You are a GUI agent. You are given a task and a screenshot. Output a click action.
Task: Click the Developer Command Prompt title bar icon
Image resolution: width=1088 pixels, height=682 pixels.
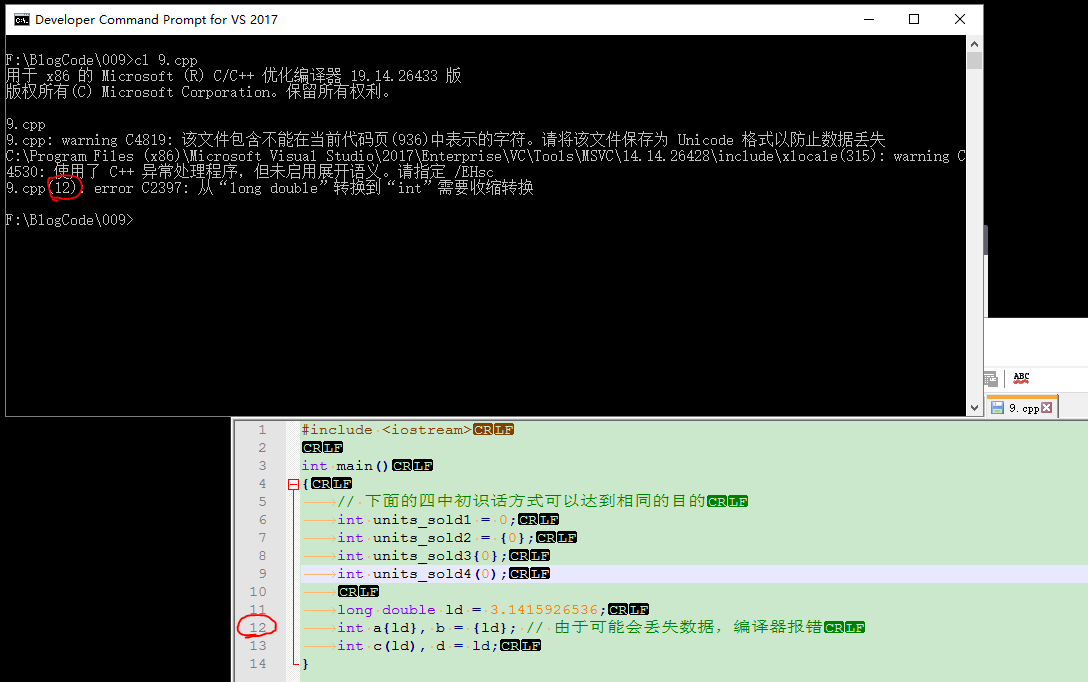(x=22, y=19)
